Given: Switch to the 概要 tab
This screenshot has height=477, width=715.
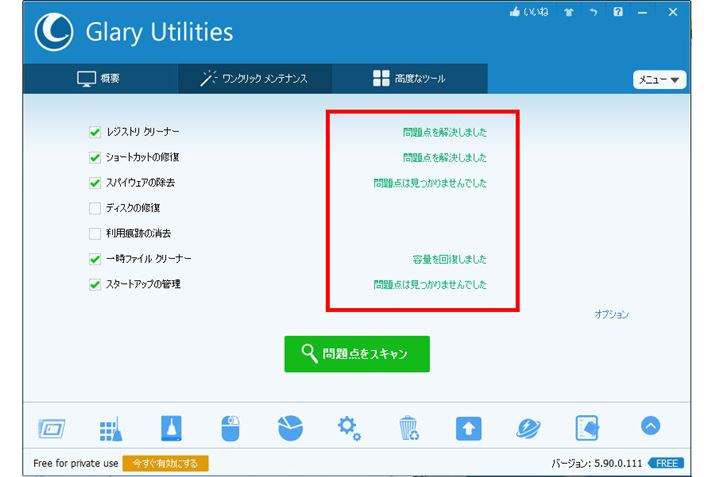Looking at the screenshot, I should coord(100,78).
